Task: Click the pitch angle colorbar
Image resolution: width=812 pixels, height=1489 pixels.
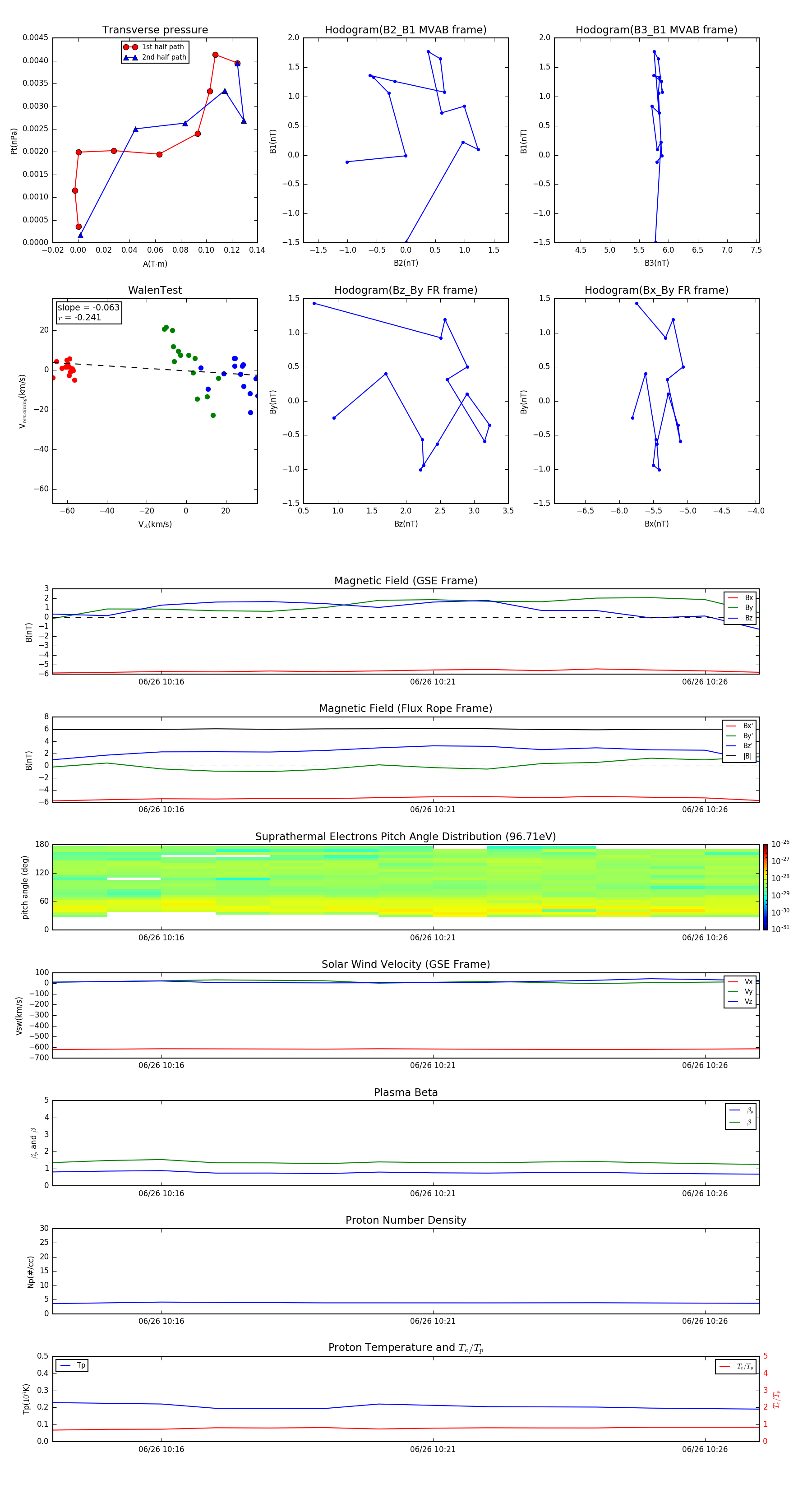Action: coord(765,887)
